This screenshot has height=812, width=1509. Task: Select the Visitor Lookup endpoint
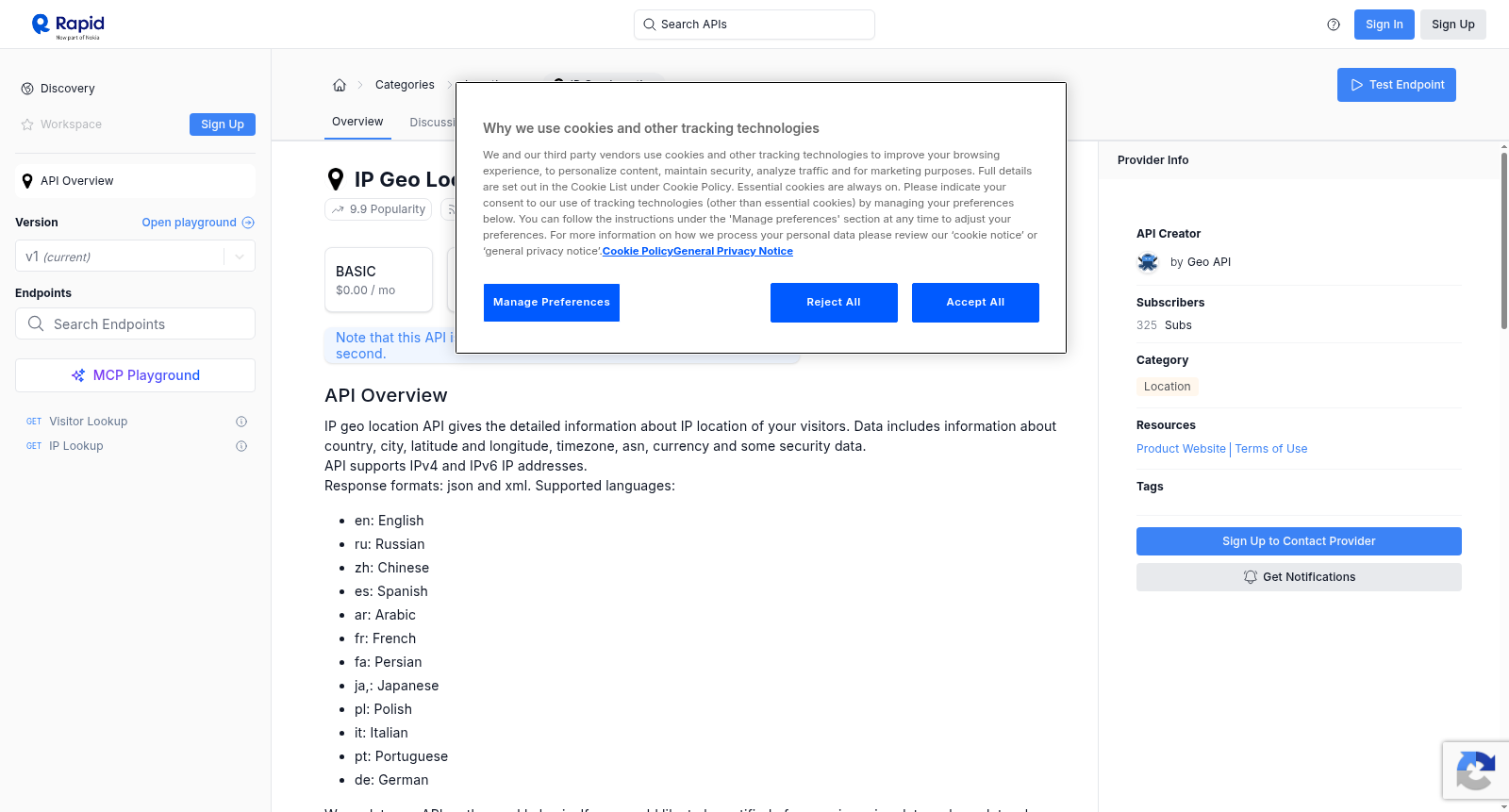pyautogui.click(x=88, y=422)
